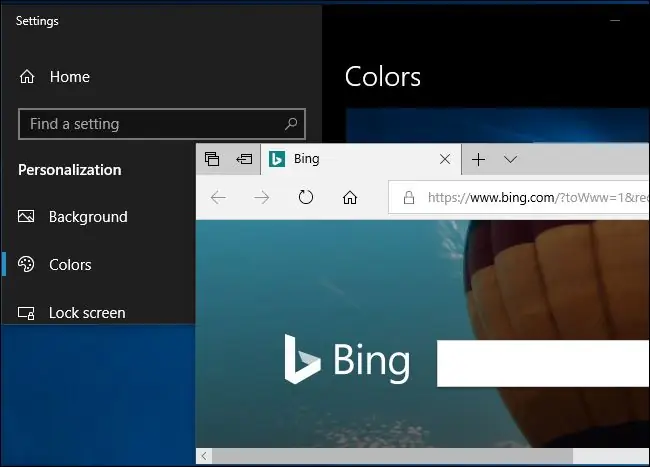
Task: Go forward in Edge browser
Action: coord(262,198)
